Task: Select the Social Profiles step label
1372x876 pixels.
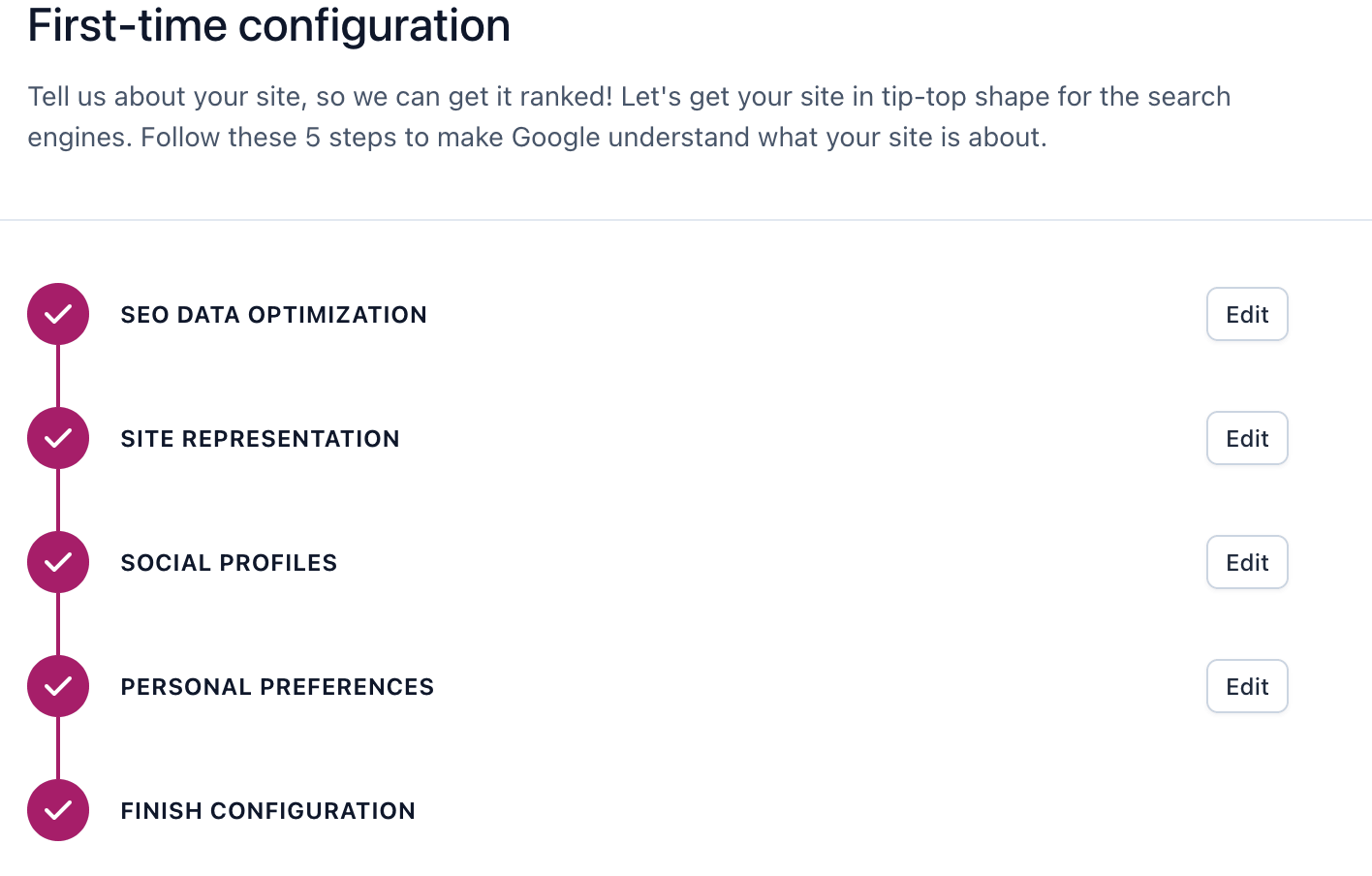Action: 229,562
